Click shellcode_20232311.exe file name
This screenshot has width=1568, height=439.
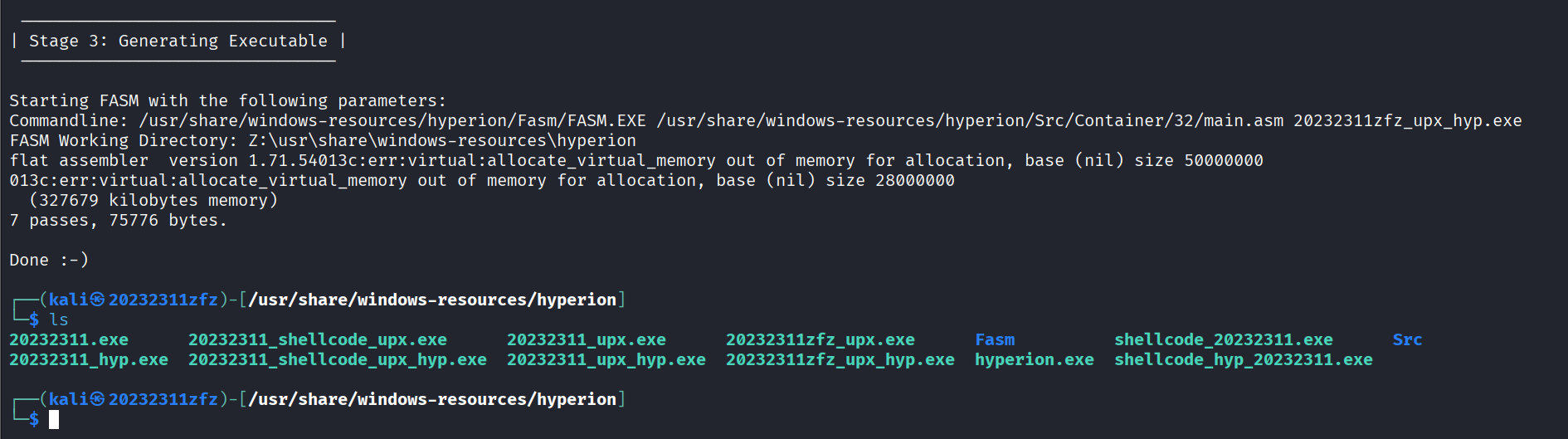click(1224, 339)
